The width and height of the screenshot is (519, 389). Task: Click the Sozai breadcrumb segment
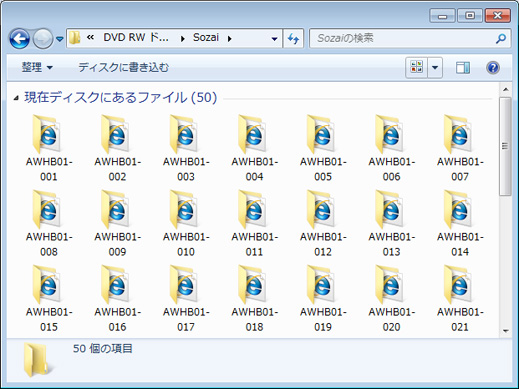206,37
